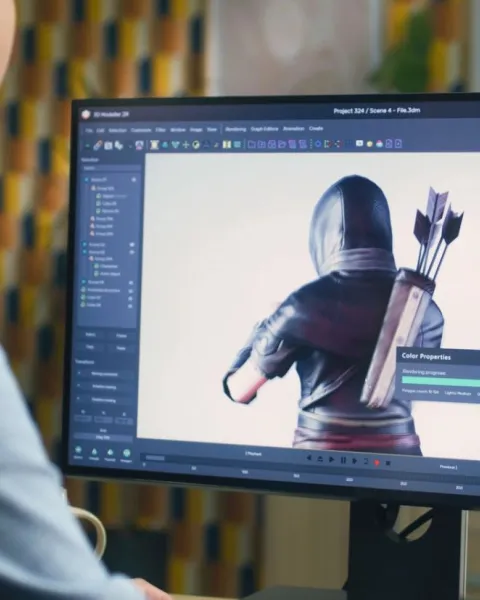
Task: Expand the first Transform section arrow
Action: coord(79,373)
